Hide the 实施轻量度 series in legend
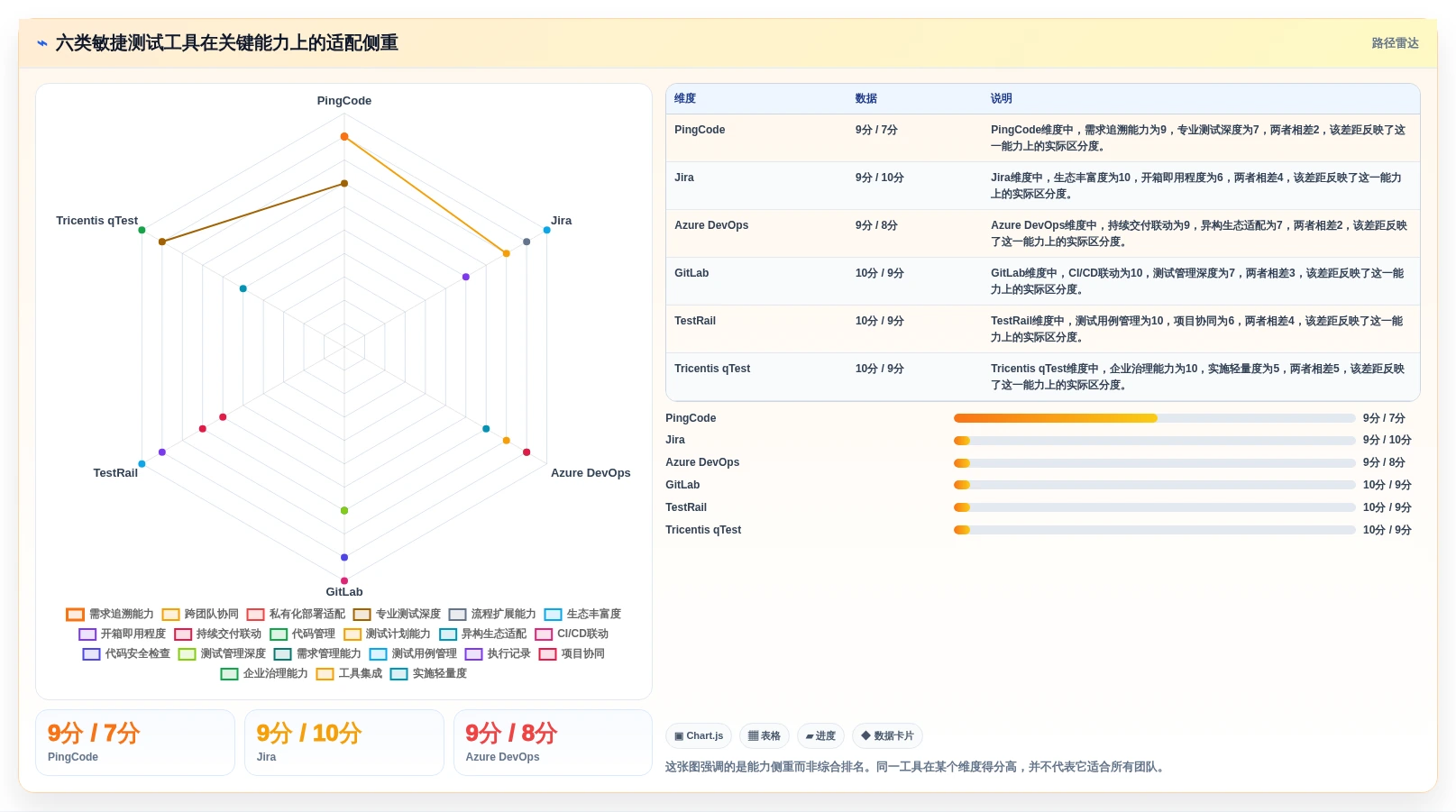 [x=428, y=673]
